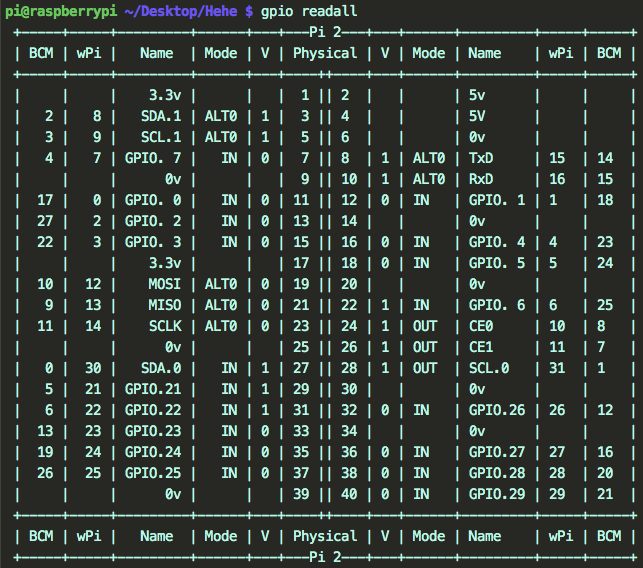Click the 'OUT' mode in the CE1 row
The height and width of the screenshot is (568, 643).
[425, 347]
